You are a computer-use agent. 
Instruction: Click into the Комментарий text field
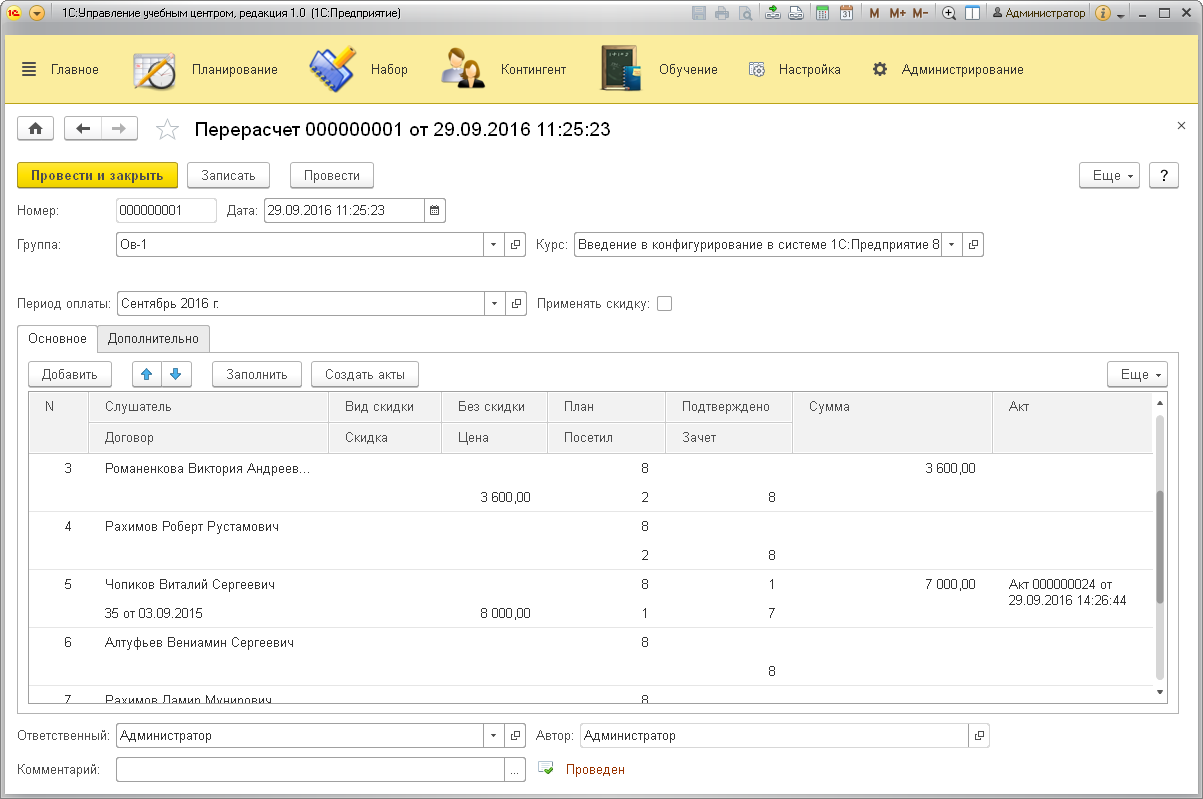[310, 770]
